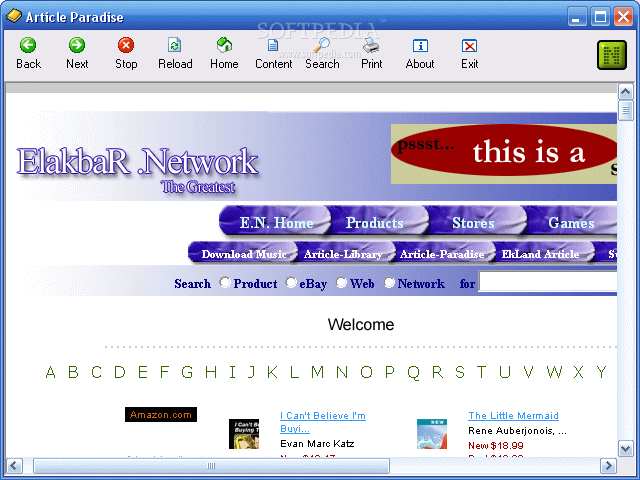
Task: Open the 'I Can't Believe I'm Buyi...' link
Action: tap(322, 422)
